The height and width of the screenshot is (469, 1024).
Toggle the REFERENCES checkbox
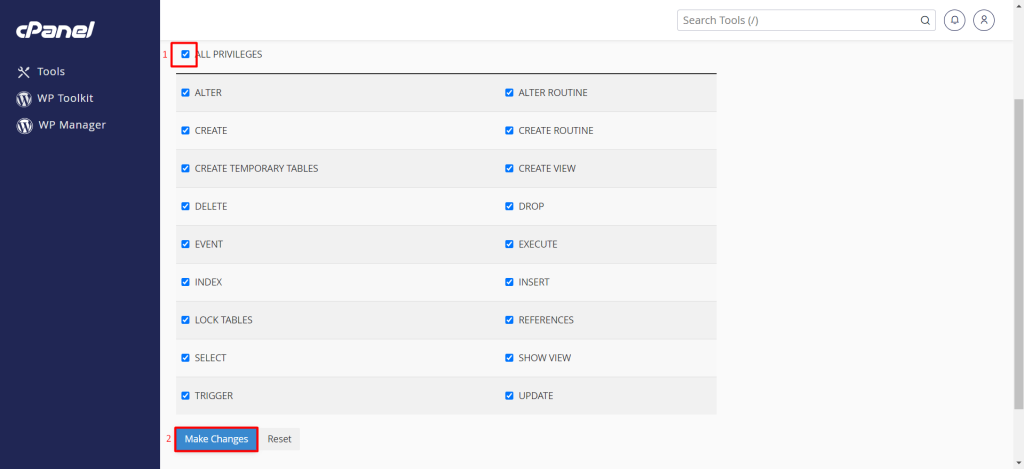tap(509, 320)
